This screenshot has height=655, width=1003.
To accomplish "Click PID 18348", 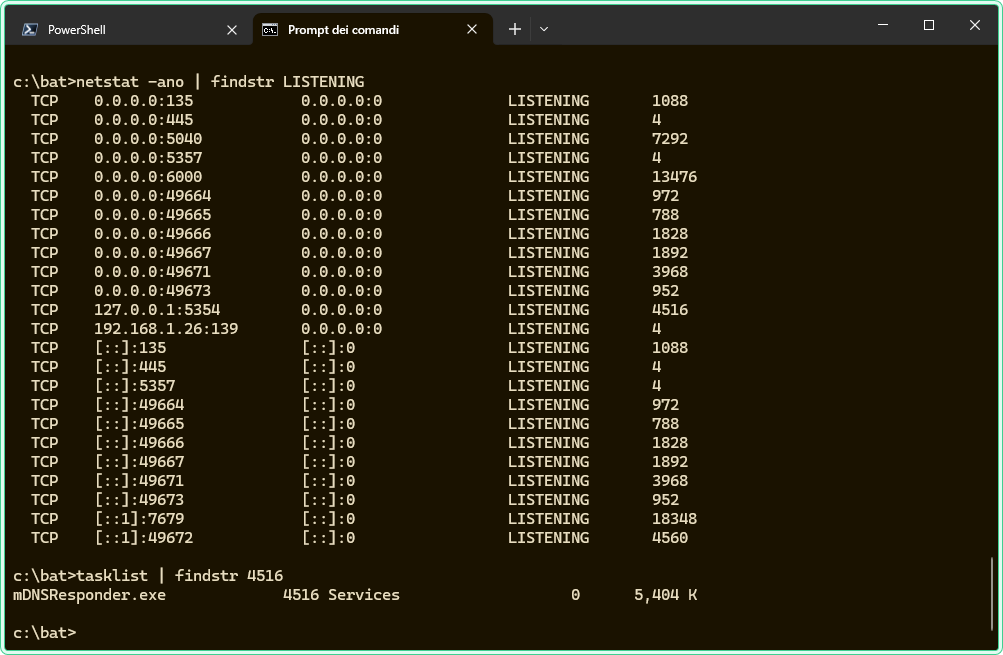I will click(674, 519).
